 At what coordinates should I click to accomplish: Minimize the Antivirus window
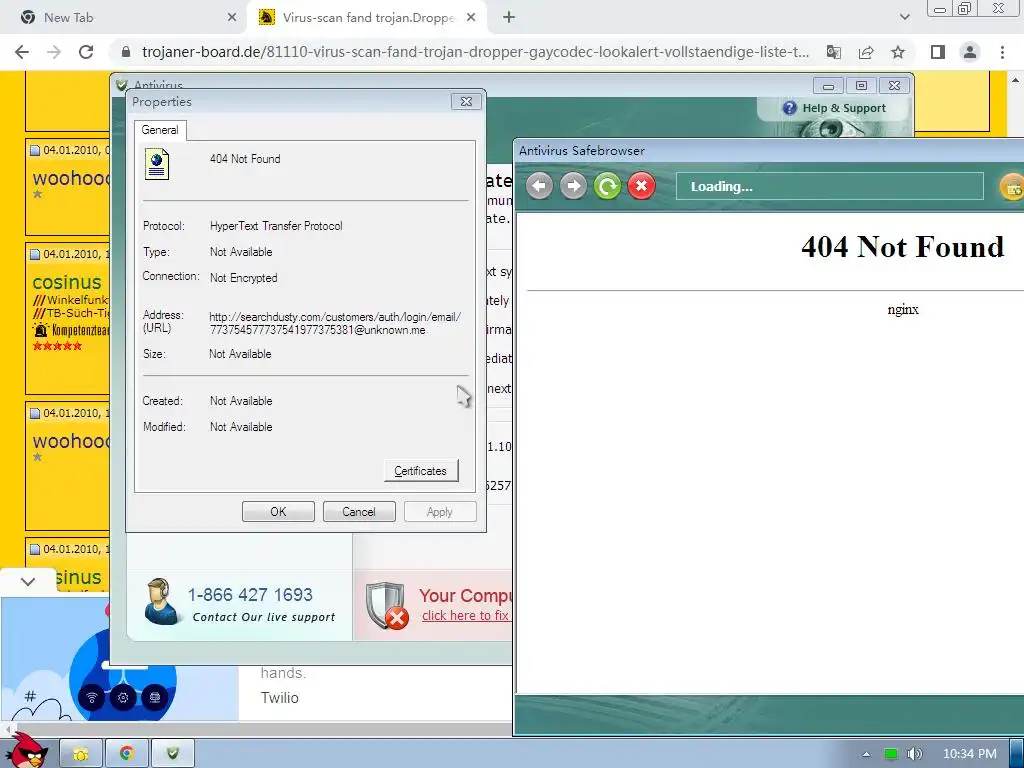tap(829, 86)
